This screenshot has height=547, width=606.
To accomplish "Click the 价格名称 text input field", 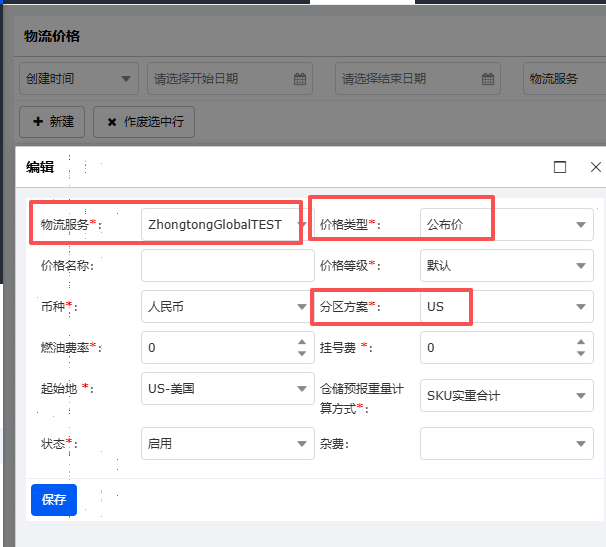I will (227, 266).
